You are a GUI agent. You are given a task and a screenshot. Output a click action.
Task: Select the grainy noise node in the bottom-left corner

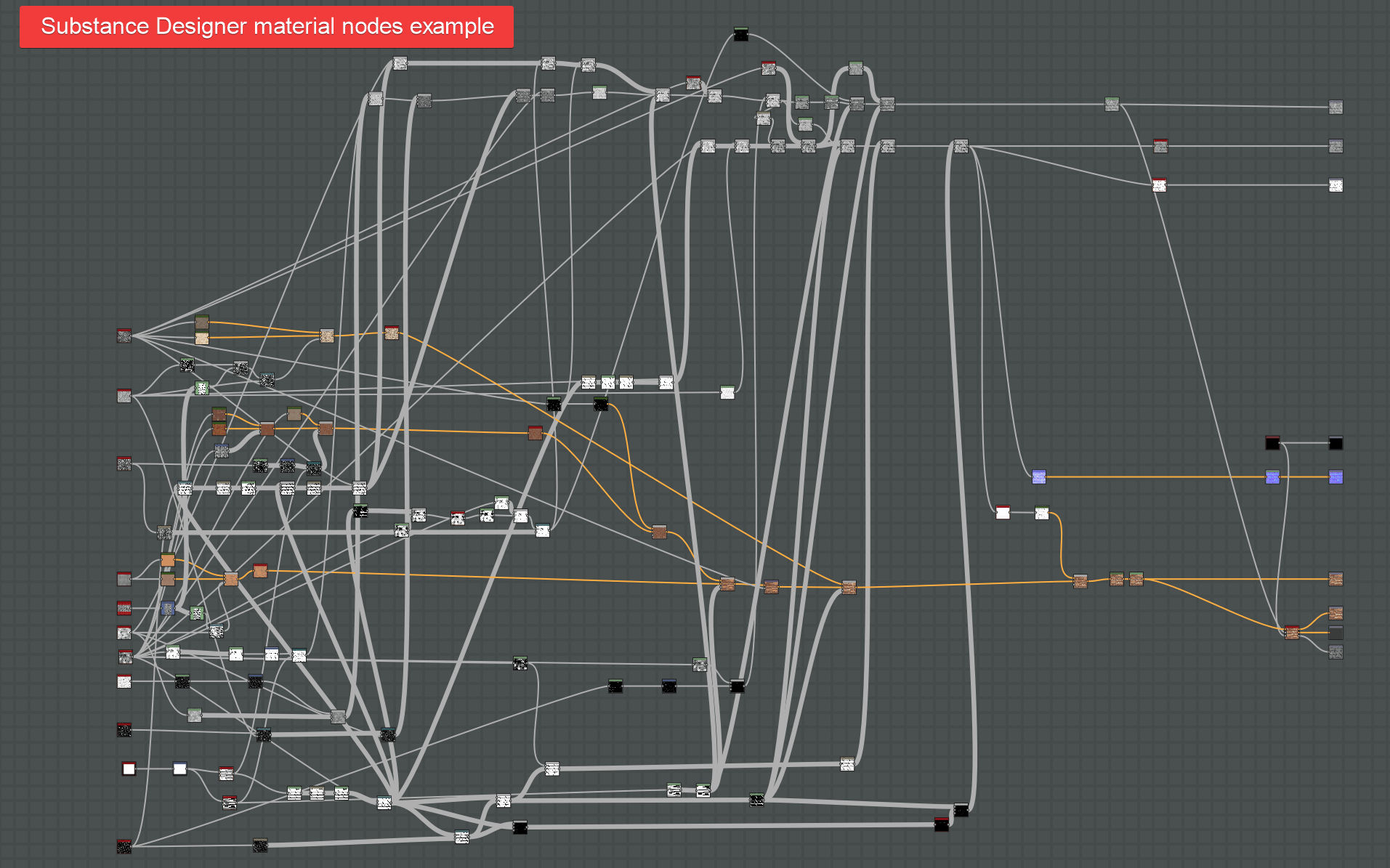click(x=124, y=845)
